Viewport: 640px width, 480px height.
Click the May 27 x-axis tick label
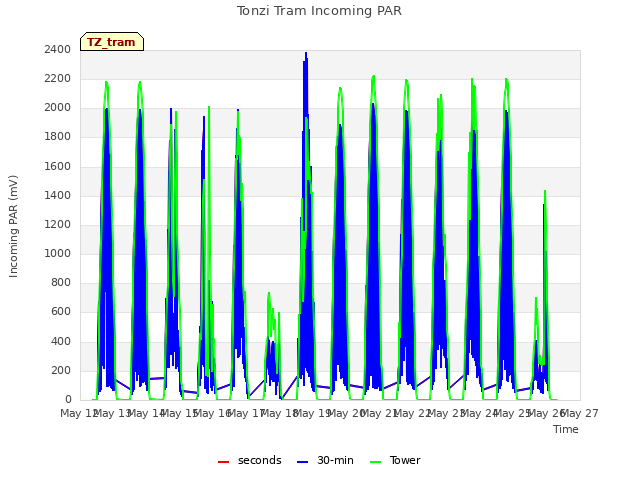pyautogui.click(x=580, y=413)
